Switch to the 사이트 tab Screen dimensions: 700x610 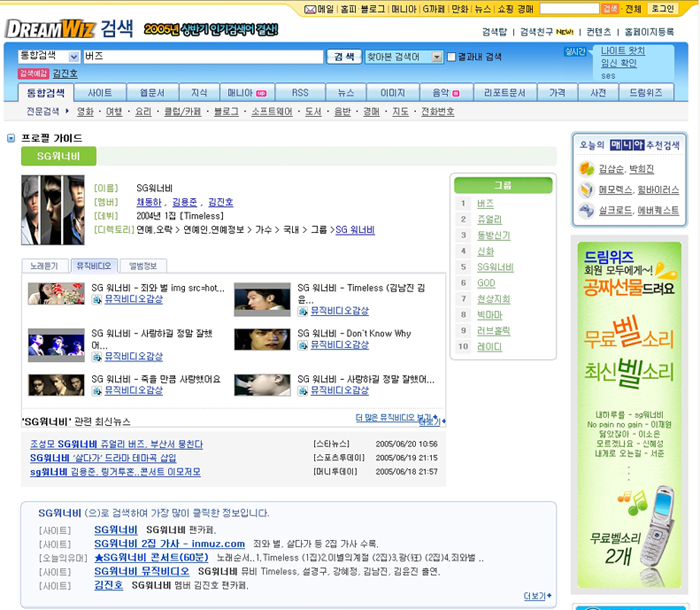point(100,93)
